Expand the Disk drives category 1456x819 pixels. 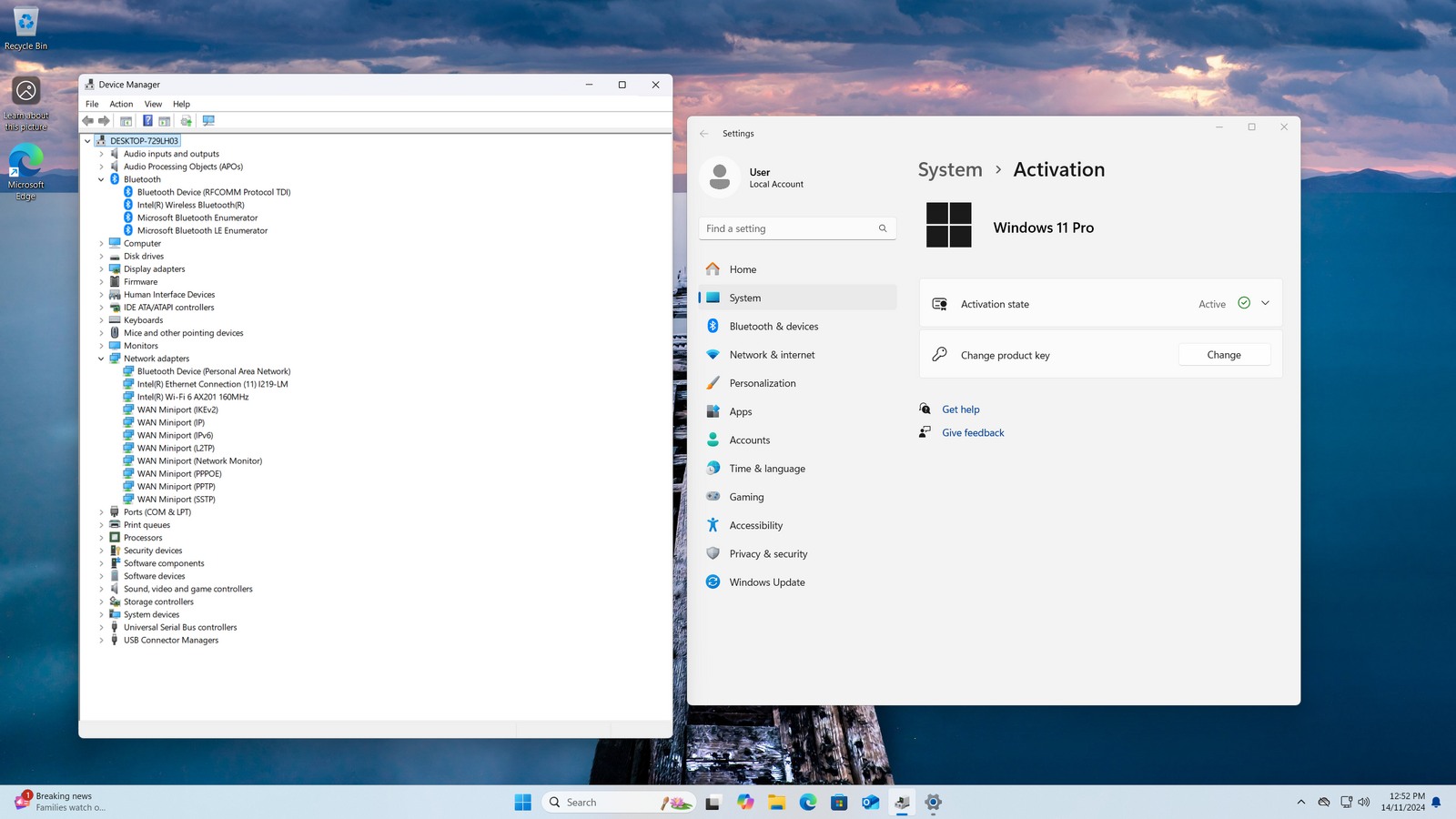[x=101, y=257]
